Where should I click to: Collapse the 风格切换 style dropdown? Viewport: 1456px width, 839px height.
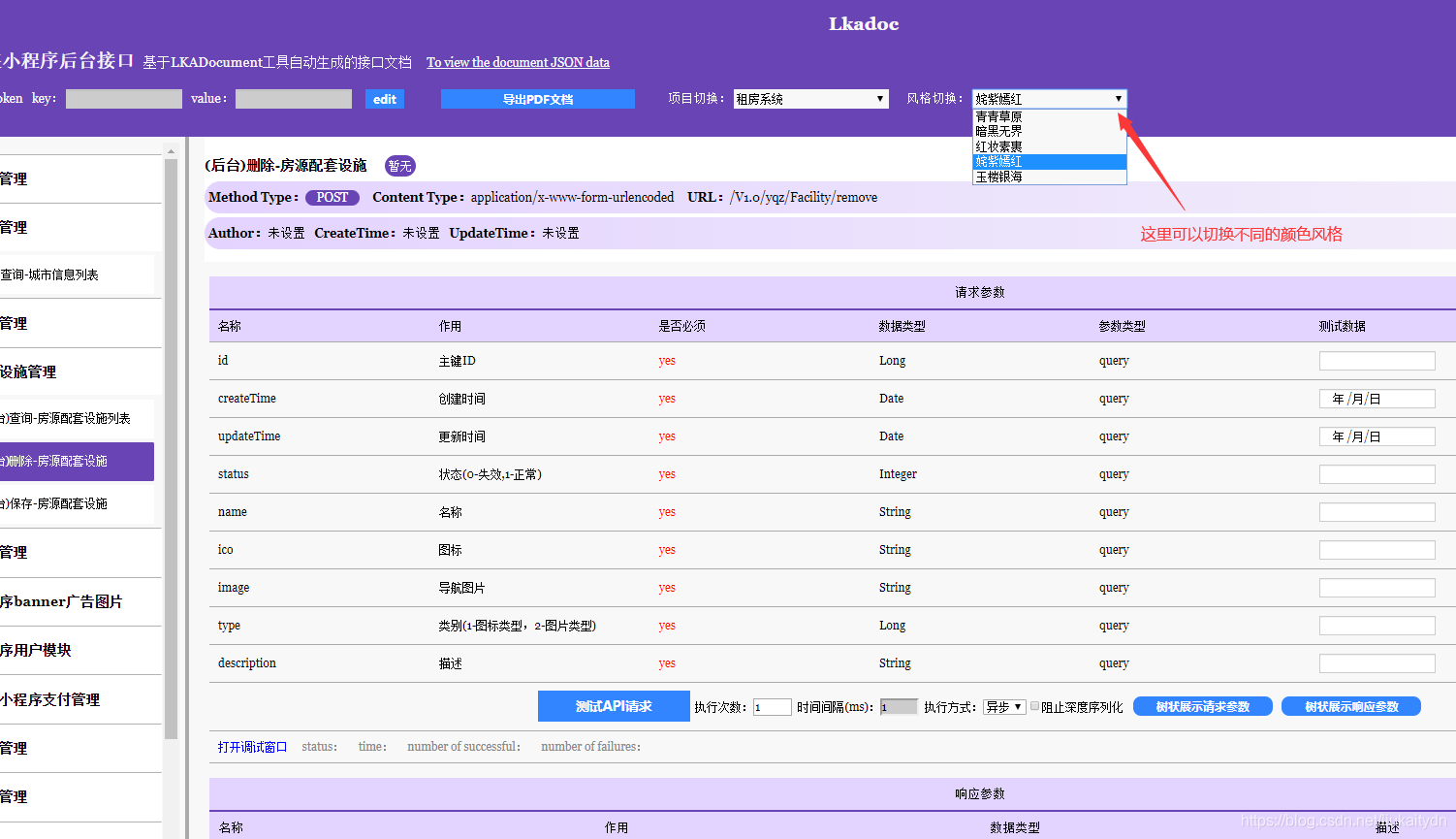tap(1049, 99)
